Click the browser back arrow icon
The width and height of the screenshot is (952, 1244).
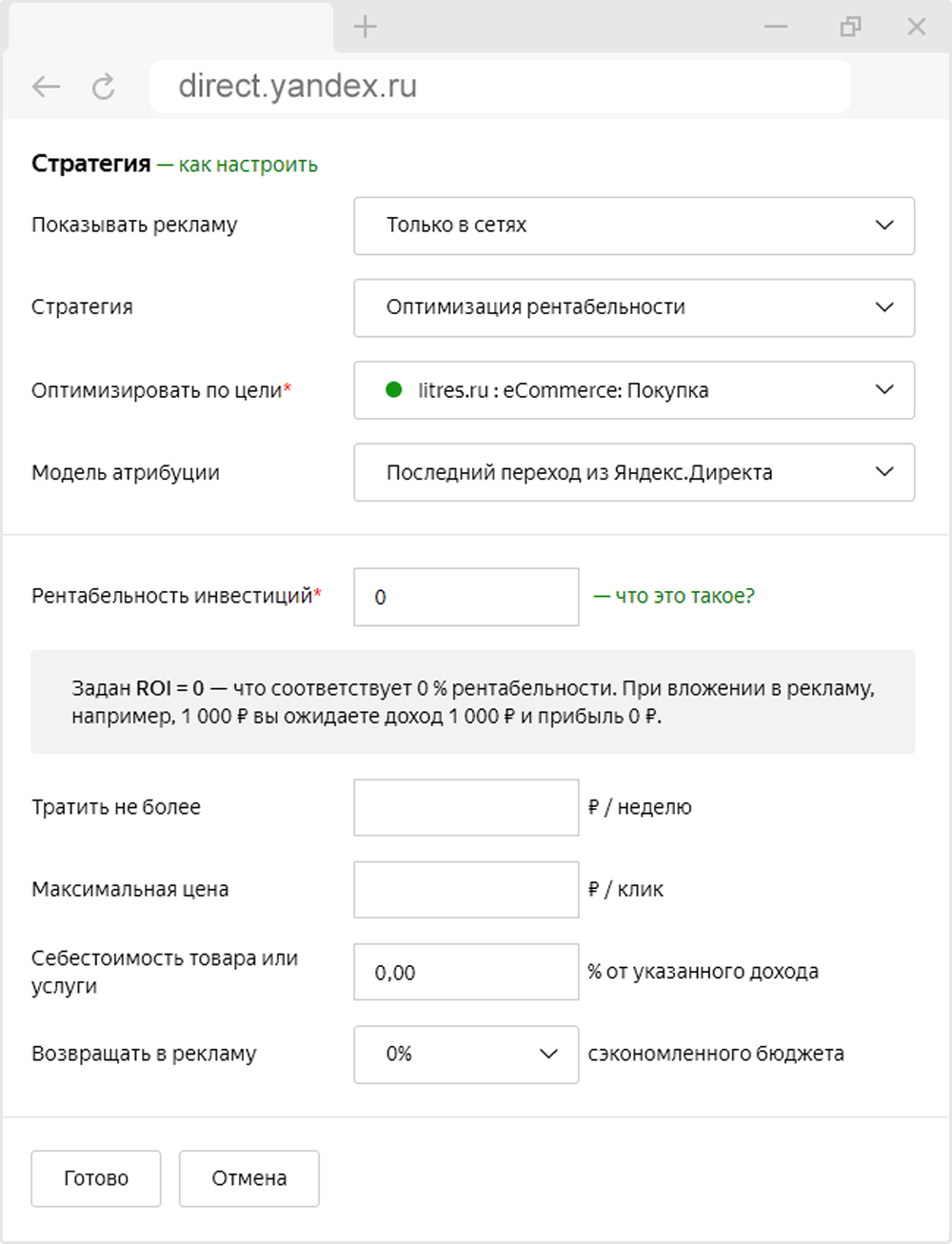coord(46,88)
